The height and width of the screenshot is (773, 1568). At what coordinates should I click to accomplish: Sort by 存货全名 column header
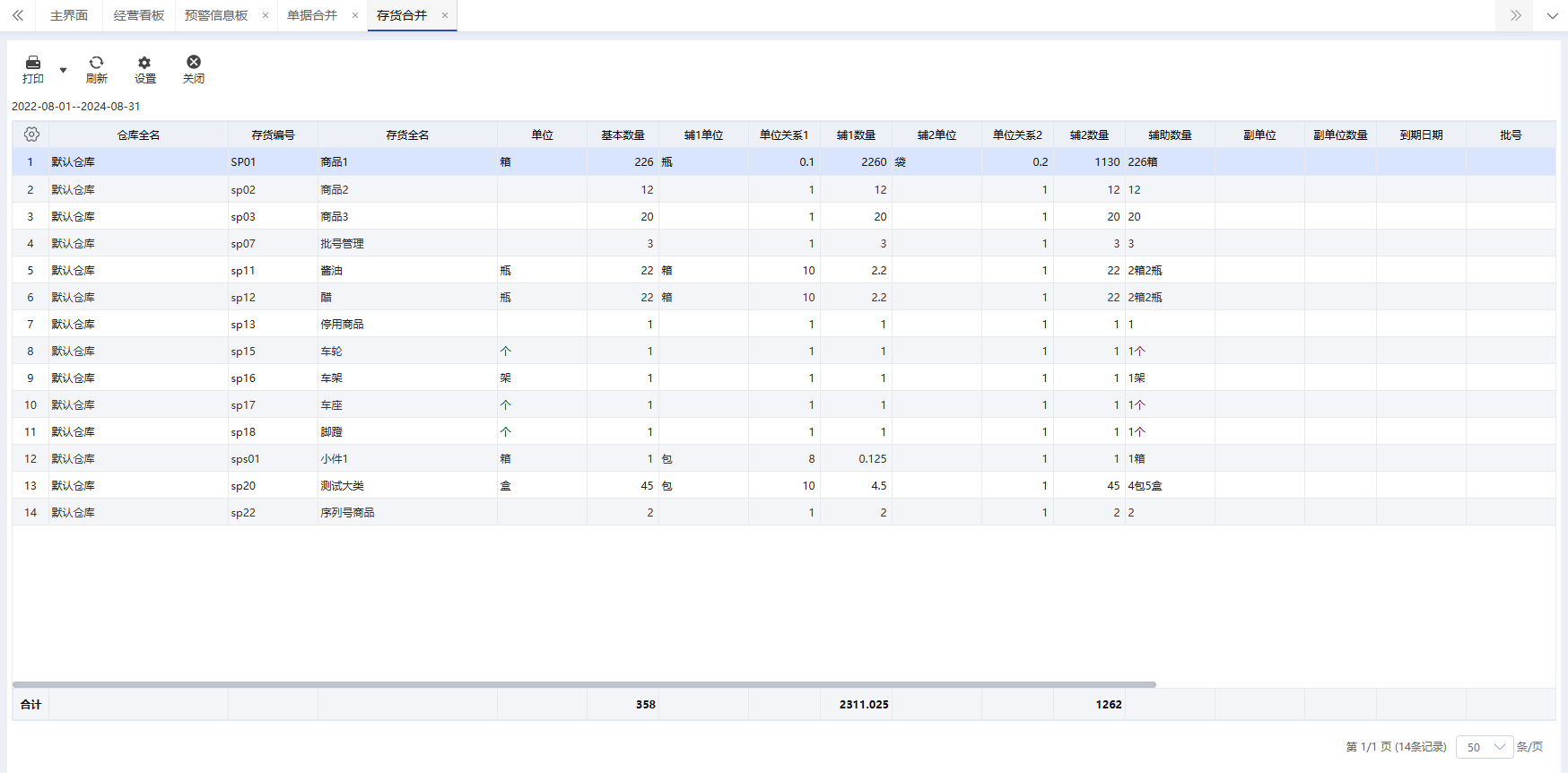(407, 135)
